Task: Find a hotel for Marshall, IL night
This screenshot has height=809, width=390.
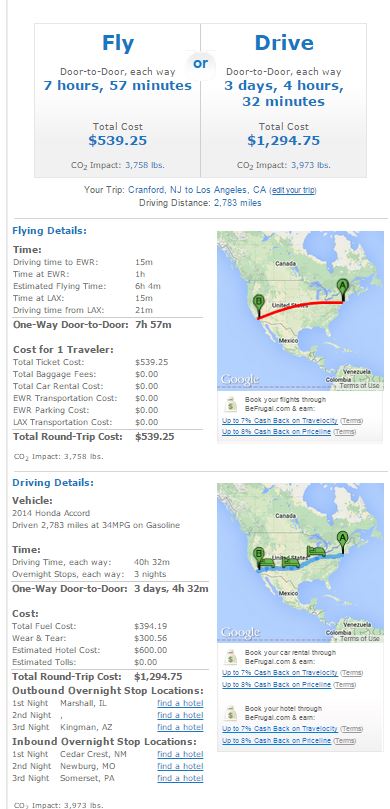Action: click(180, 703)
